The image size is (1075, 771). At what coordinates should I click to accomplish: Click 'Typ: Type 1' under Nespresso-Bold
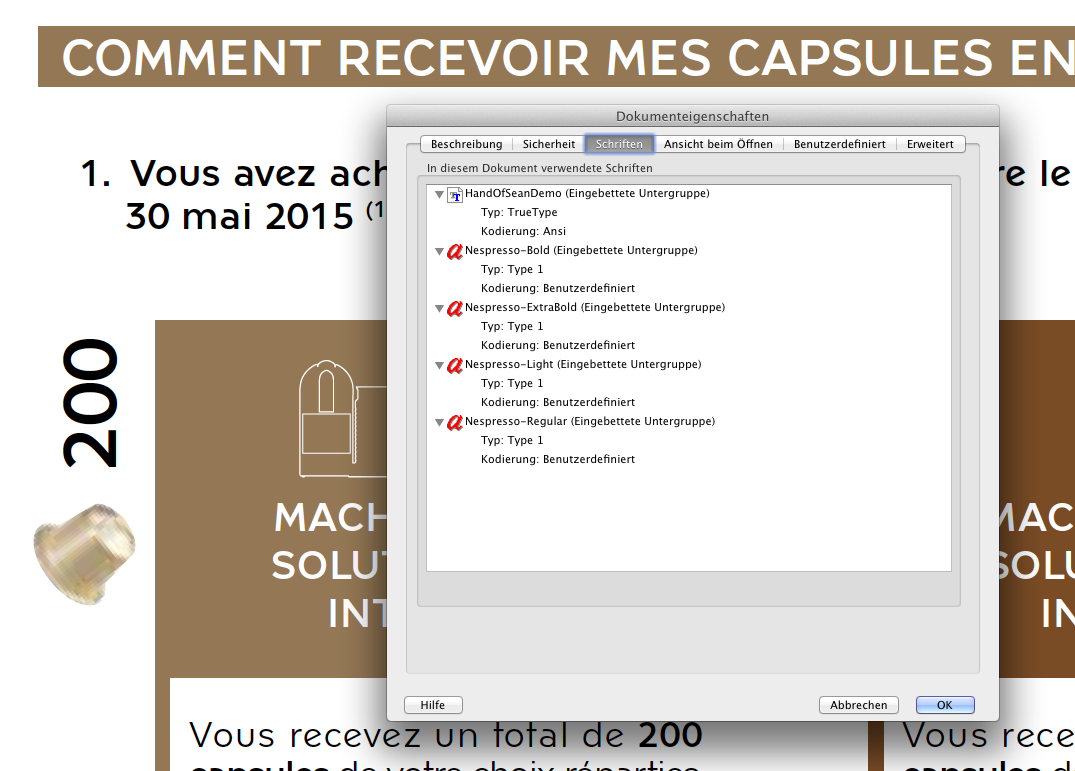(511, 269)
